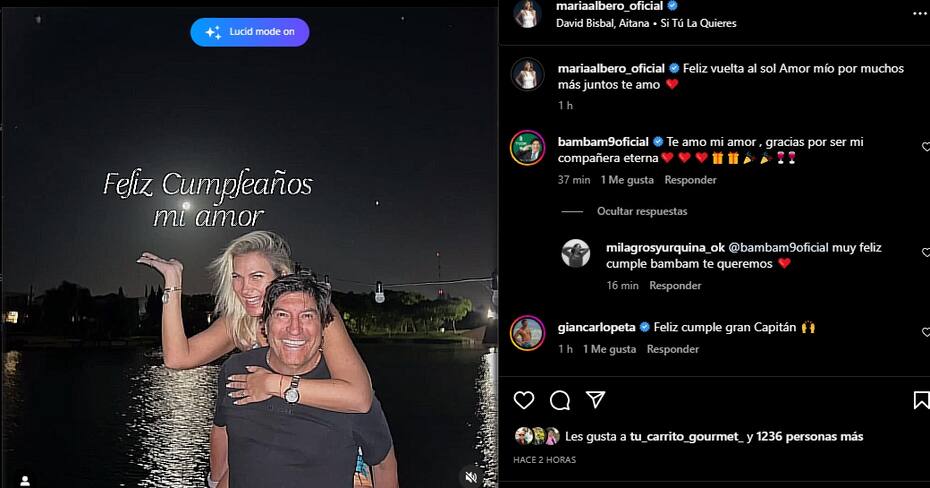The image size is (930, 488).
Task: Open the three-dot more options menu
Action: tap(921, 14)
